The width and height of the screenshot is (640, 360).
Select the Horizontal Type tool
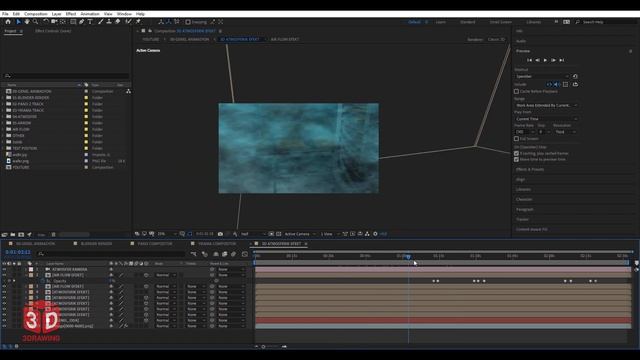click(90, 22)
